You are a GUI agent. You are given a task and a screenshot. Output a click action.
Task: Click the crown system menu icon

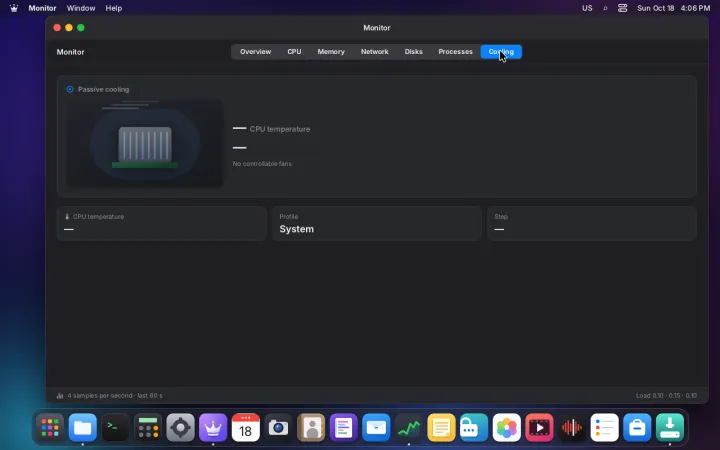pos(14,8)
